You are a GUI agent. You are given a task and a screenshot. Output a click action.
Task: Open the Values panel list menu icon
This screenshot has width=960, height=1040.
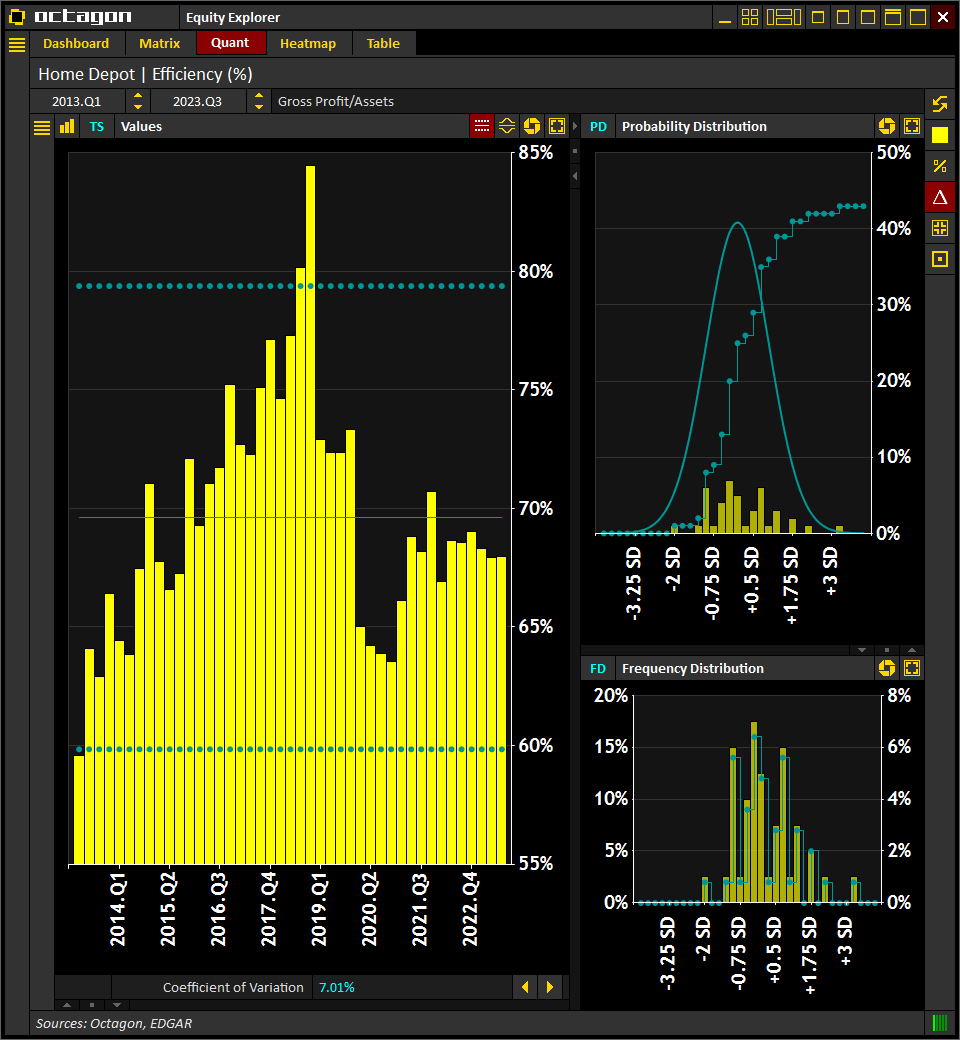click(x=42, y=127)
